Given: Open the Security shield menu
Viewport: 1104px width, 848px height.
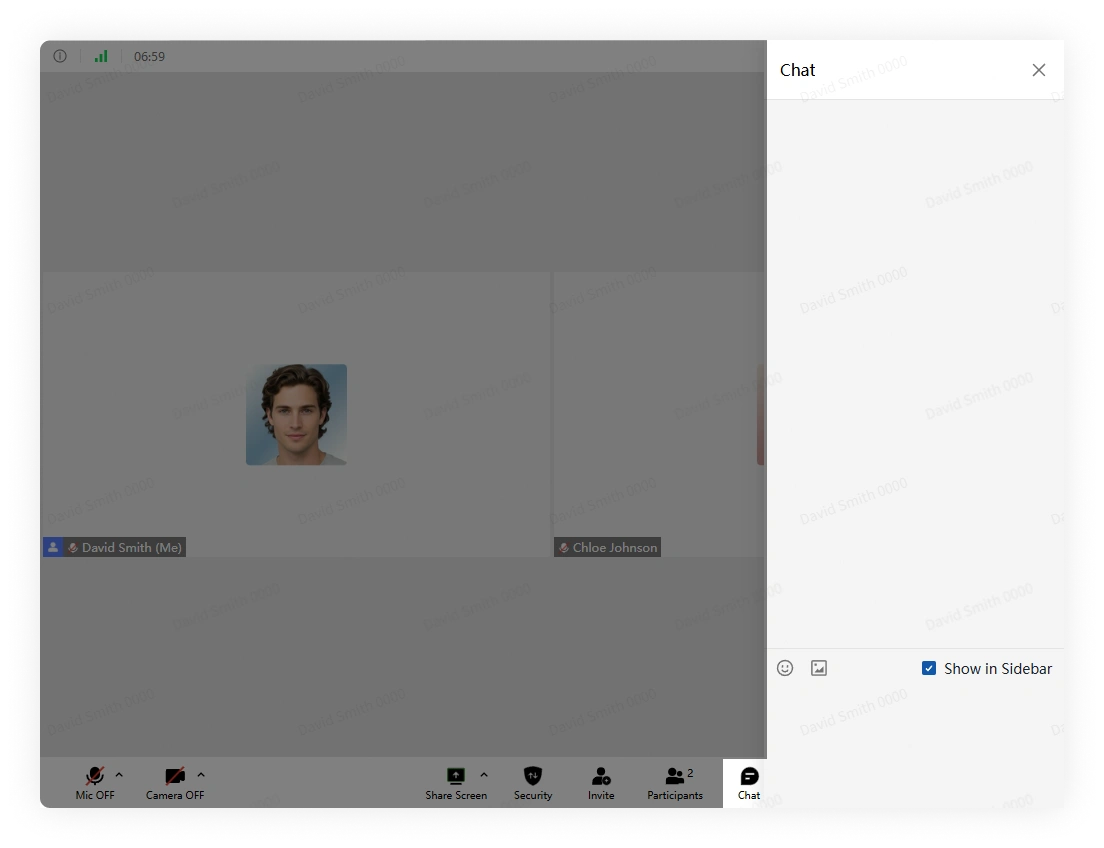Looking at the screenshot, I should [533, 783].
